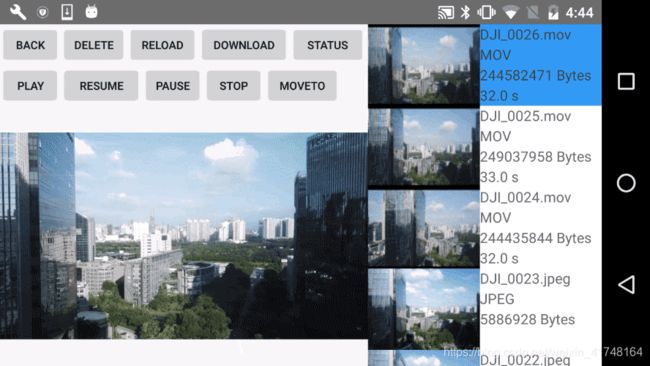Viewport: 650px width, 366px height.
Task: Pause the video with the PAUSE button
Action: point(172,86)
